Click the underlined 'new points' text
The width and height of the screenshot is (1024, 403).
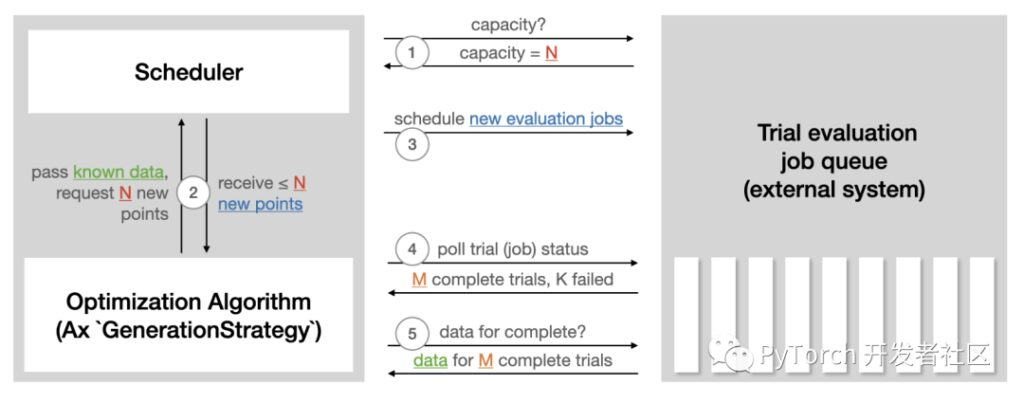pos(261,204)
